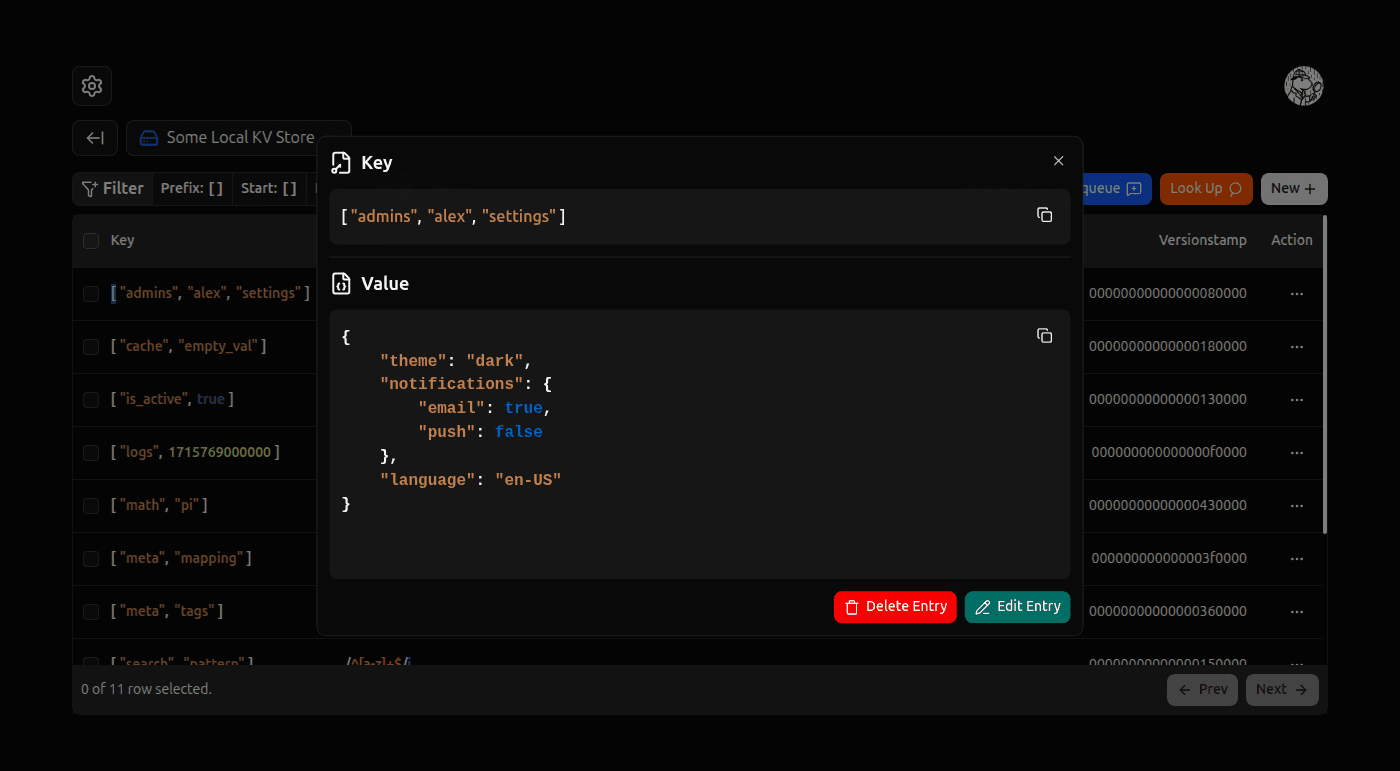Edit the Start filter field

268,187
